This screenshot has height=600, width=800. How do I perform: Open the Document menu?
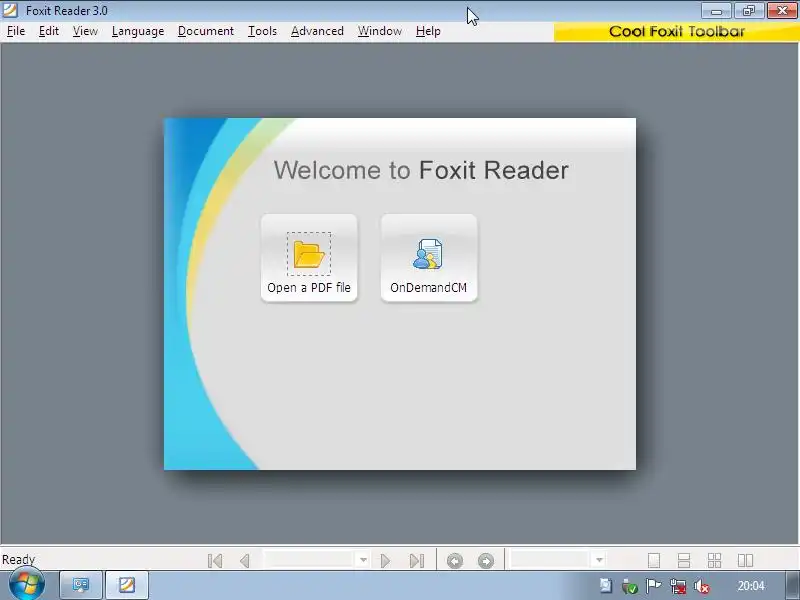[206, 31]
